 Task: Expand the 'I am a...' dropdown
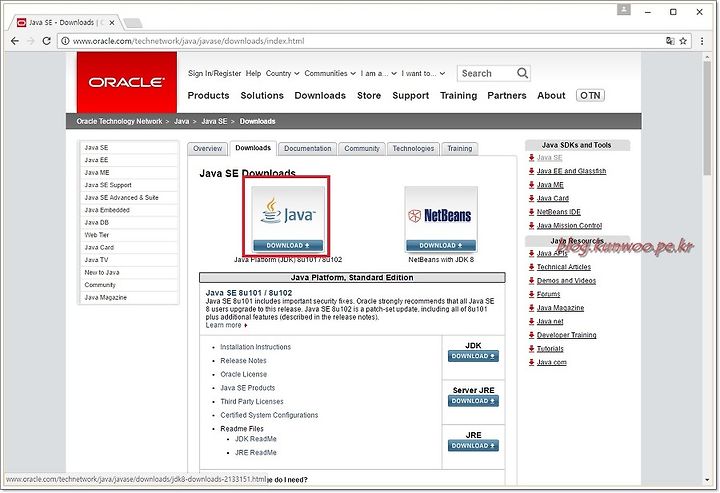pos(378,73)
